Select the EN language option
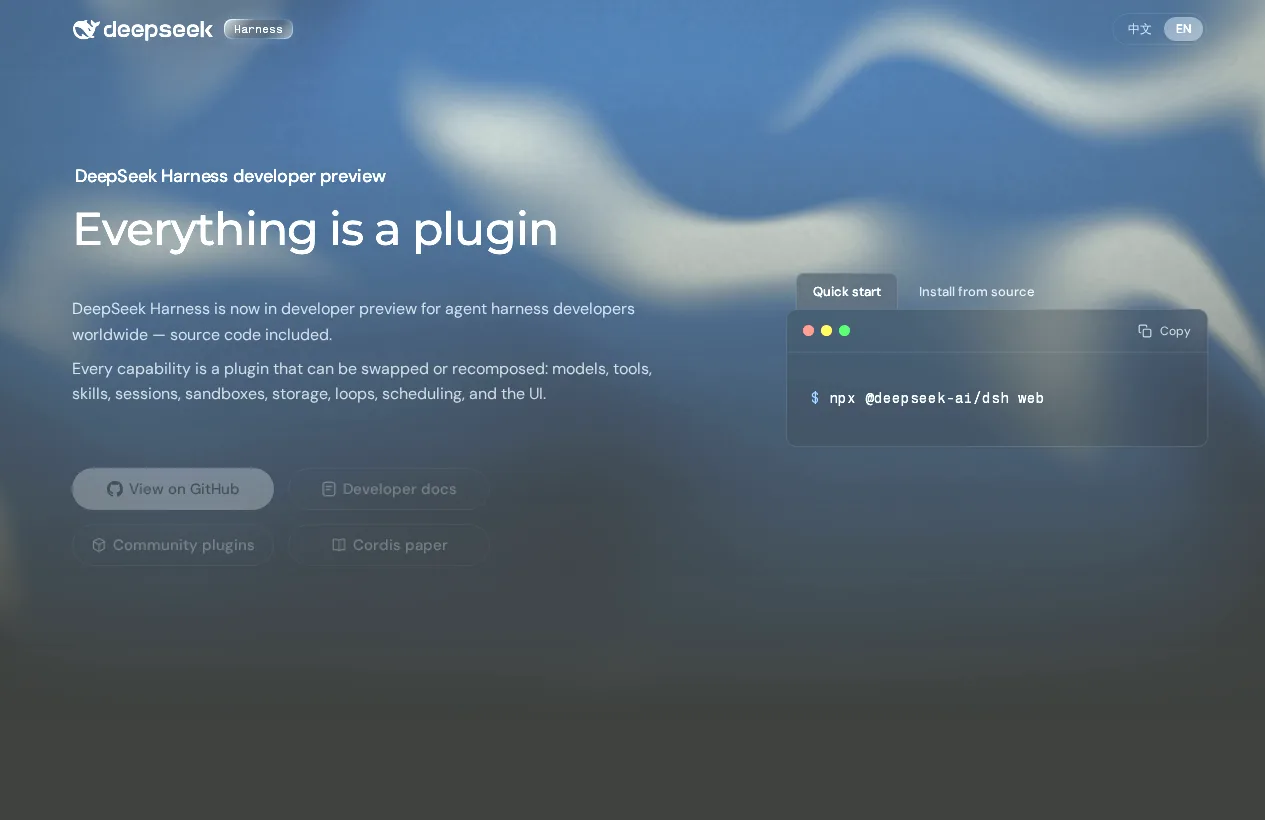The width and height of the screenshot is (1265, 820). pyautogui.click(x=1183, y=29)
